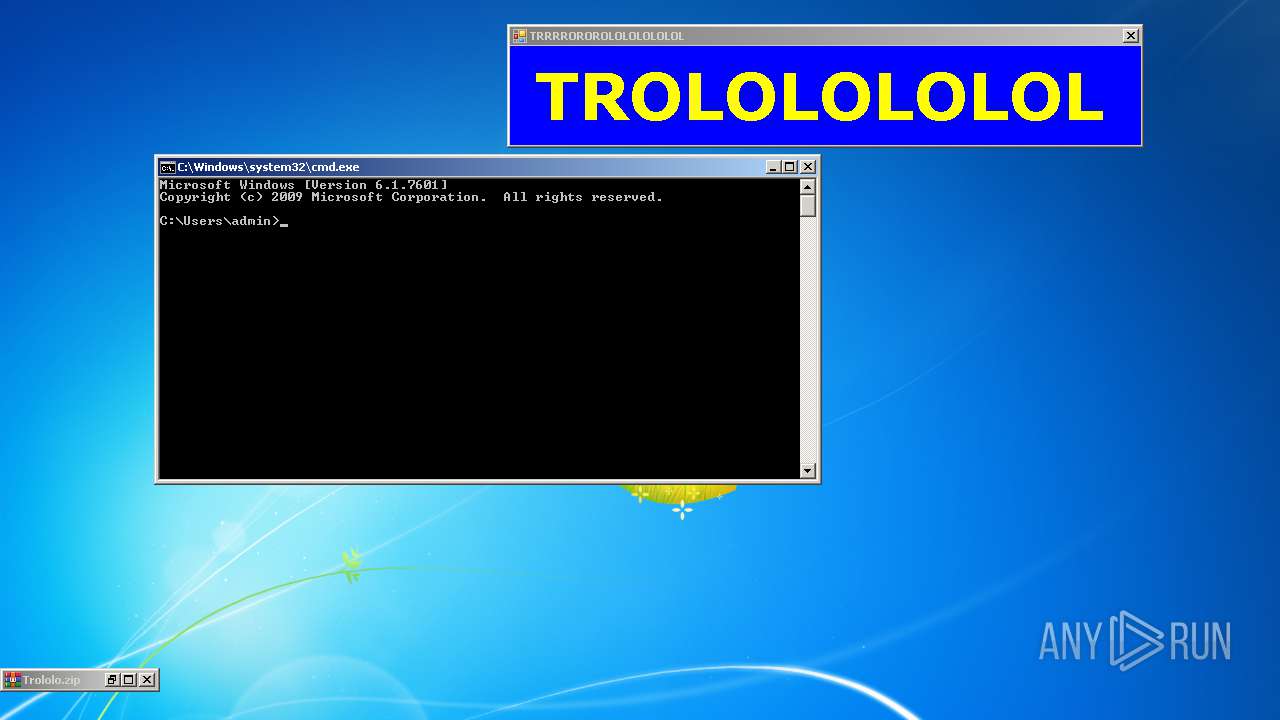Viewport: 1280px width, 720px height.
Task: Maximize the Trololo.zip window
Action: click(x=129, y=680)
